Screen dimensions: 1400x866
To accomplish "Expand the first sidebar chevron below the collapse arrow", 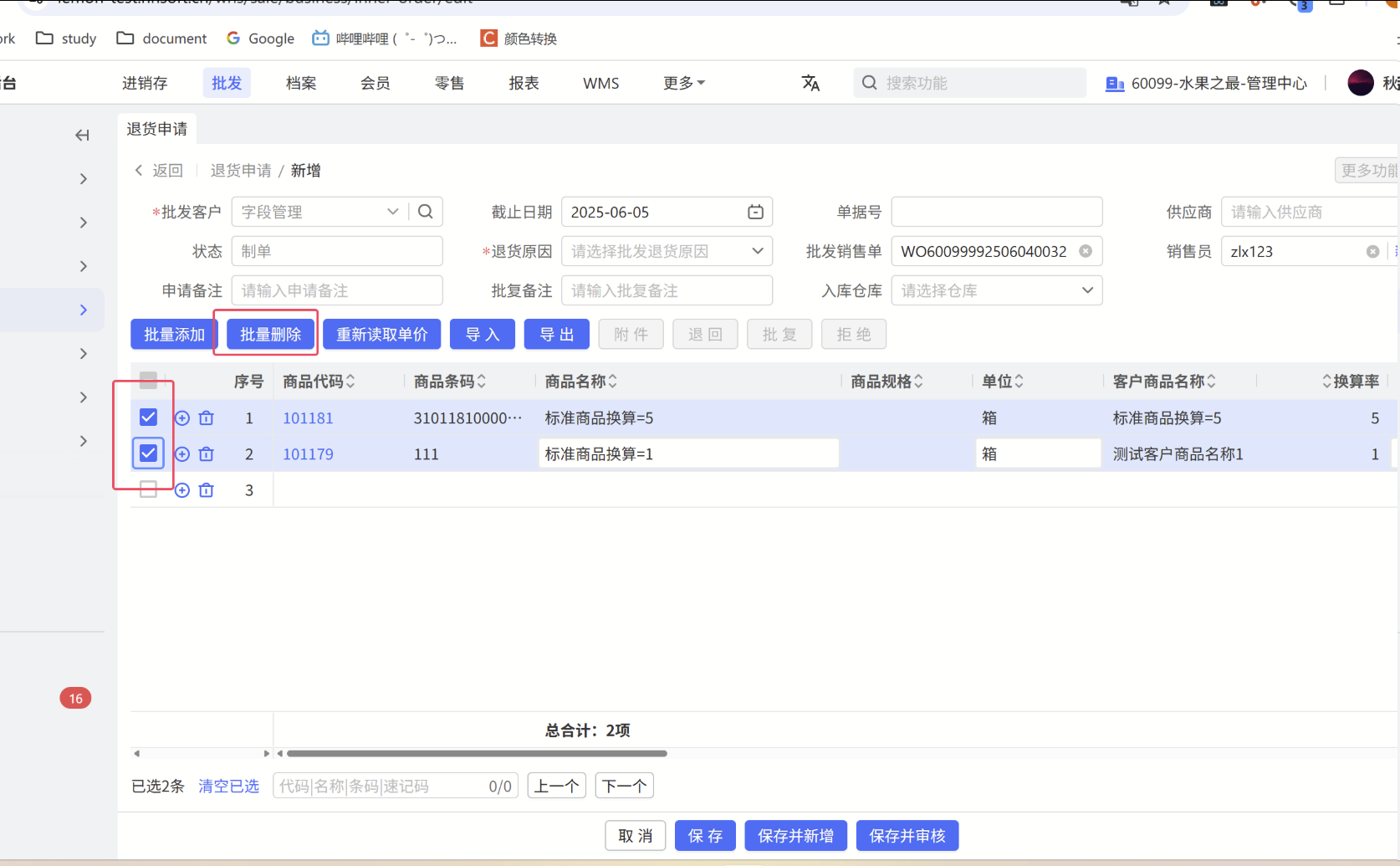I will point(83,179).
